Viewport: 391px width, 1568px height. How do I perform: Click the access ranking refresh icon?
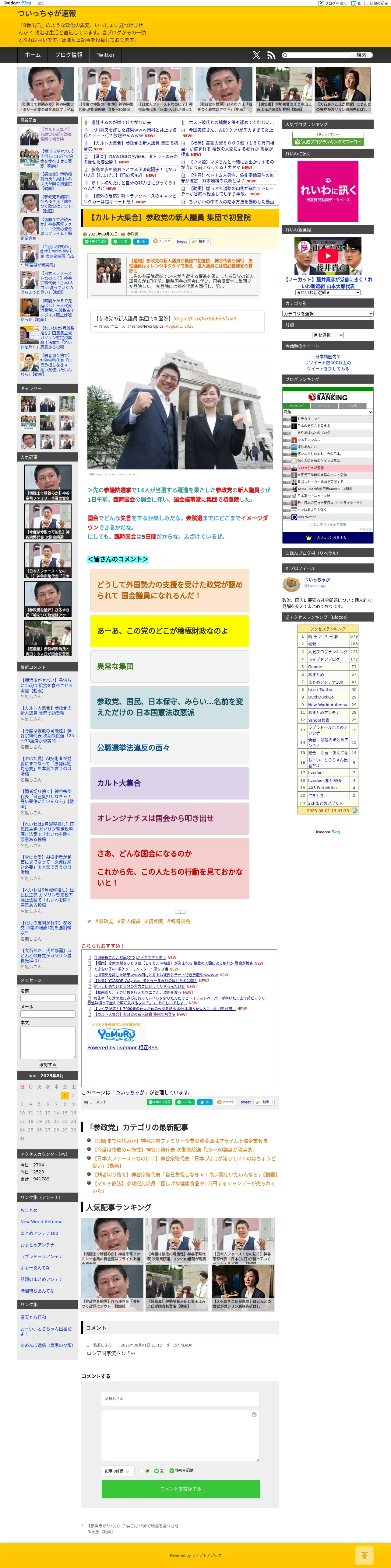coord(354,811)
